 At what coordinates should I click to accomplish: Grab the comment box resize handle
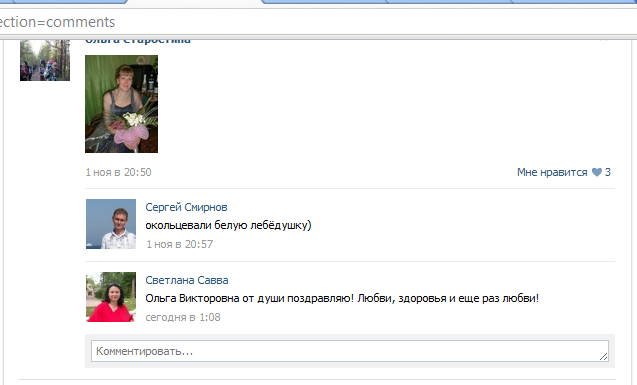(x=603, y=356)
